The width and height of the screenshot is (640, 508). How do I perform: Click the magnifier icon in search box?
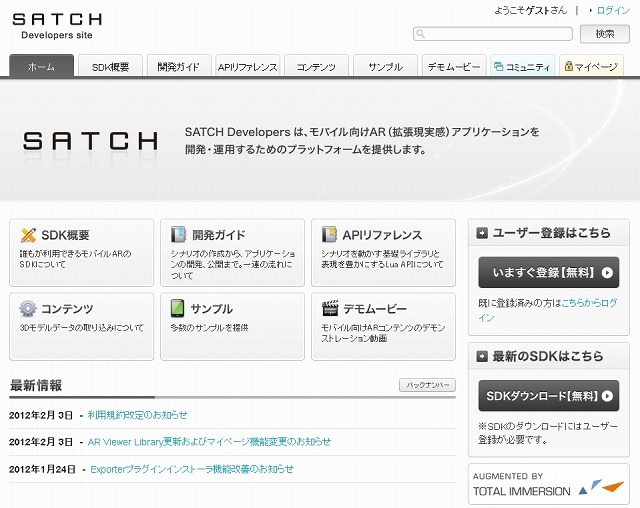pyautogui.click(x=422, y=34)
